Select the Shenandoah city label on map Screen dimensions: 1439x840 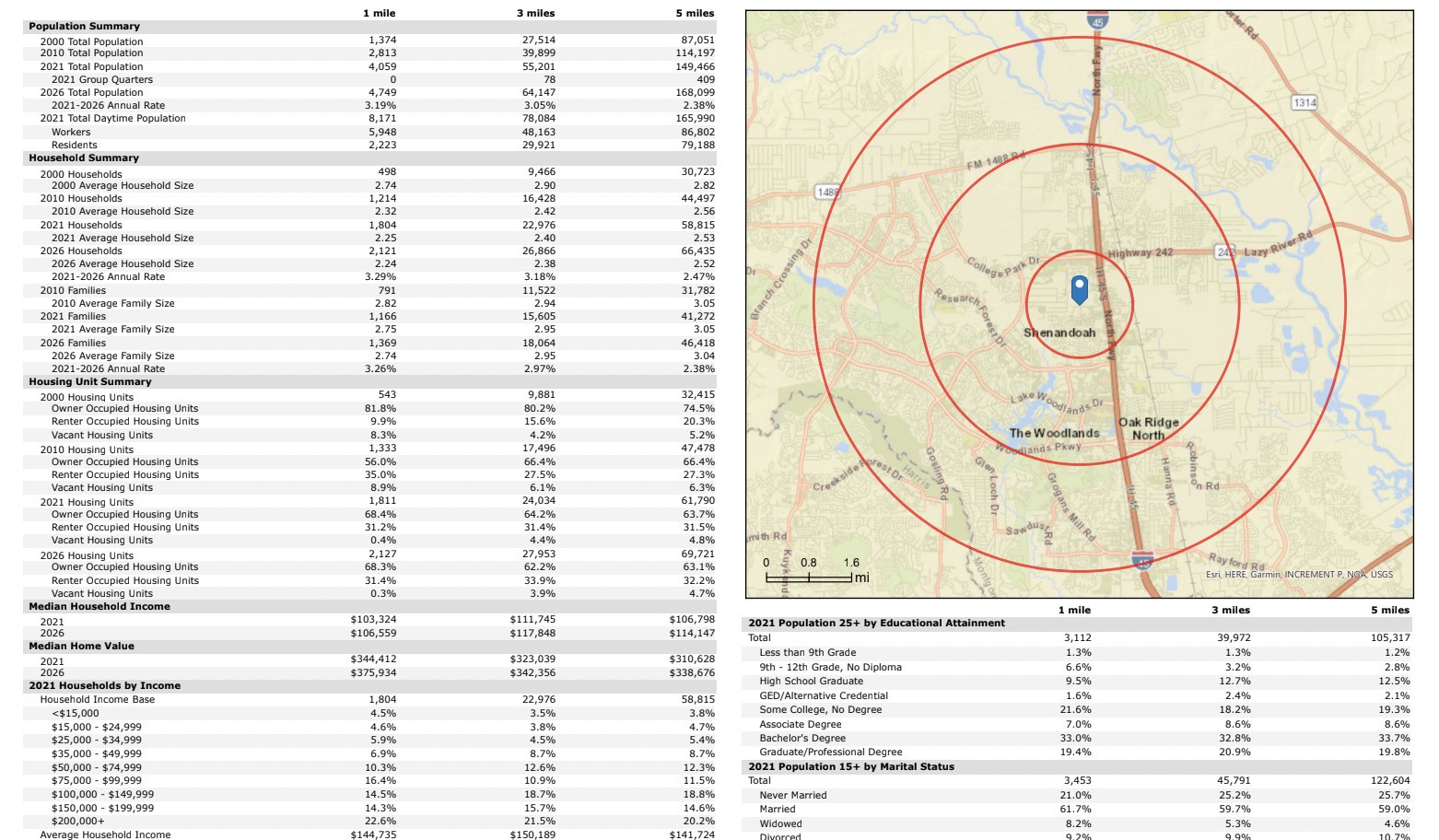coord(1059,332)
